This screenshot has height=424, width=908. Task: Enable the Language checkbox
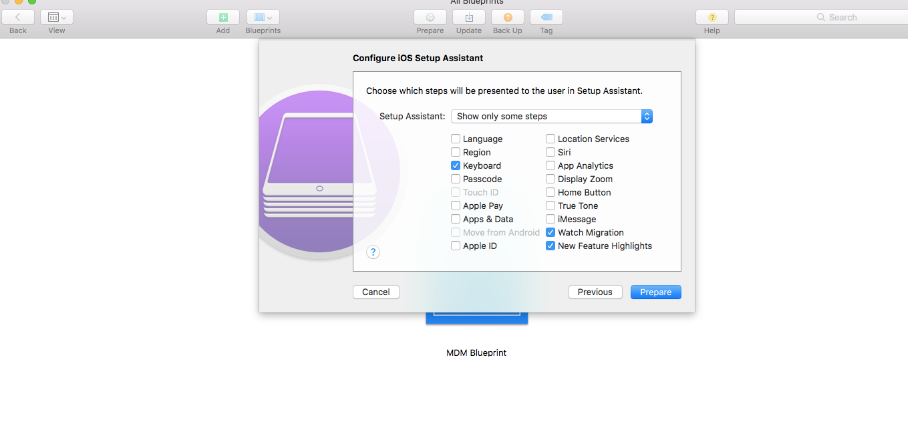456,139
